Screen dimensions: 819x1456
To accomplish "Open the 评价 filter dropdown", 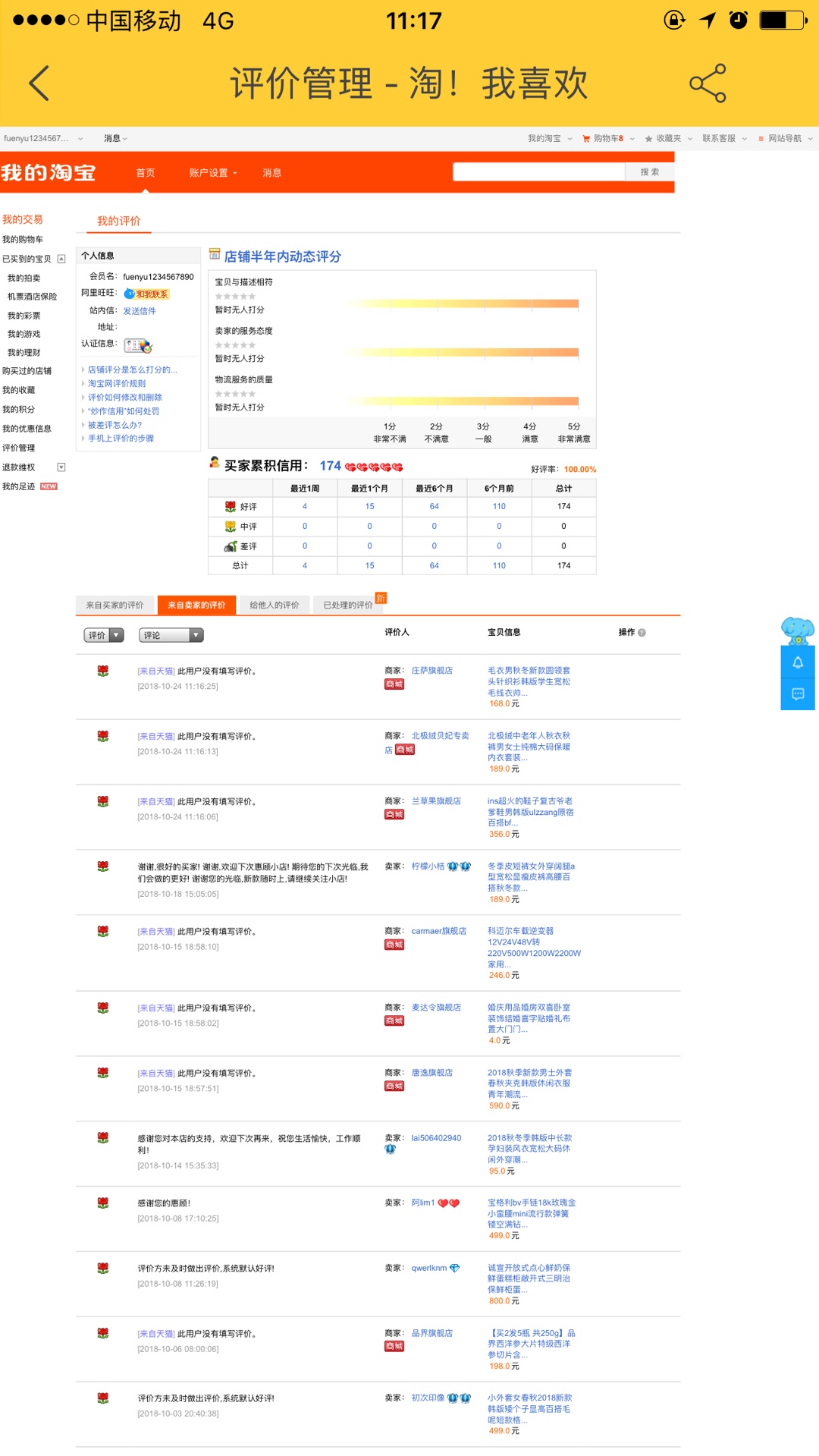I will pyautogui.click(x=104, y=635).
